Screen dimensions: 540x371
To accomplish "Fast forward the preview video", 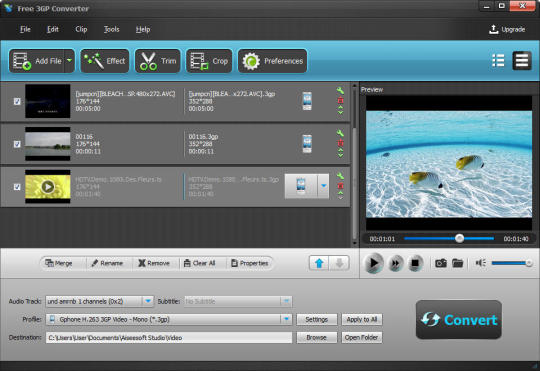I will click(x=395, y=264).
